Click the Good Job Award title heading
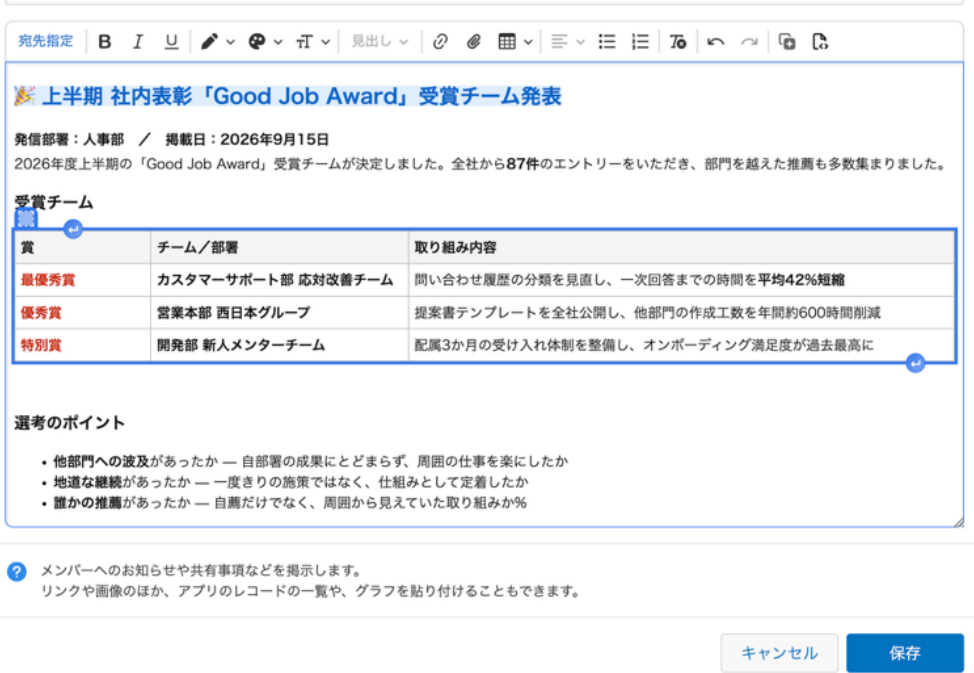The width and height of the screenshot is (974, 673). (x=288, y=96)
